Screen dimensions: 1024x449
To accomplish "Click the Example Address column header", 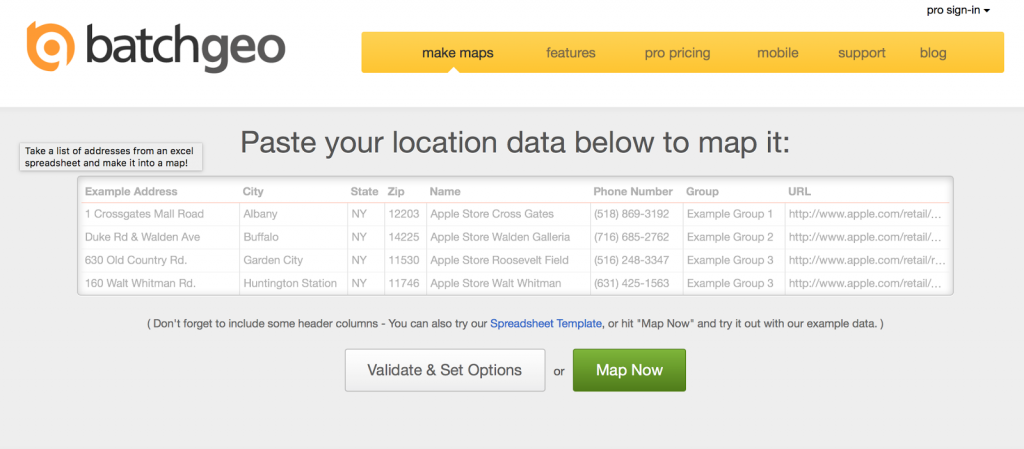I will [x=131, y=191].
